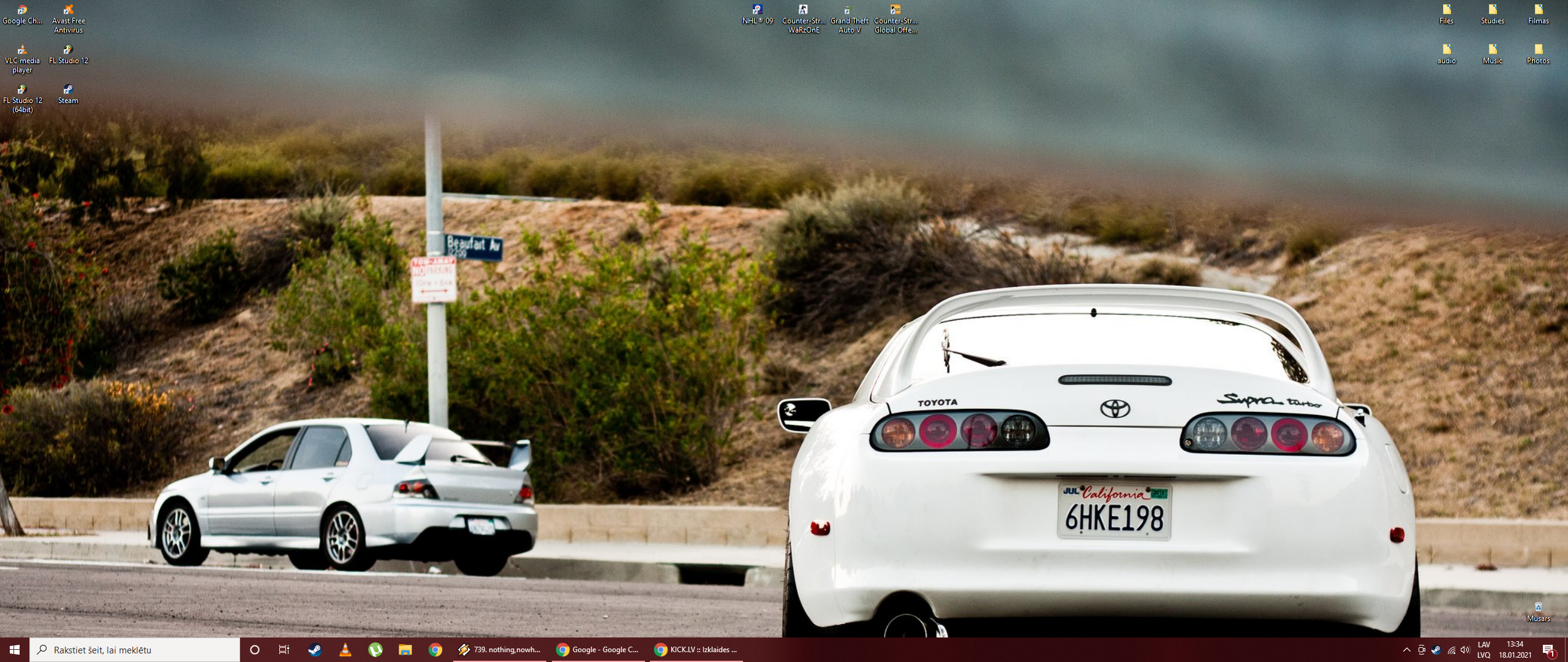Select the Musars recycle bin icon
This screenshot has height=662, width=1568.
1538,612
